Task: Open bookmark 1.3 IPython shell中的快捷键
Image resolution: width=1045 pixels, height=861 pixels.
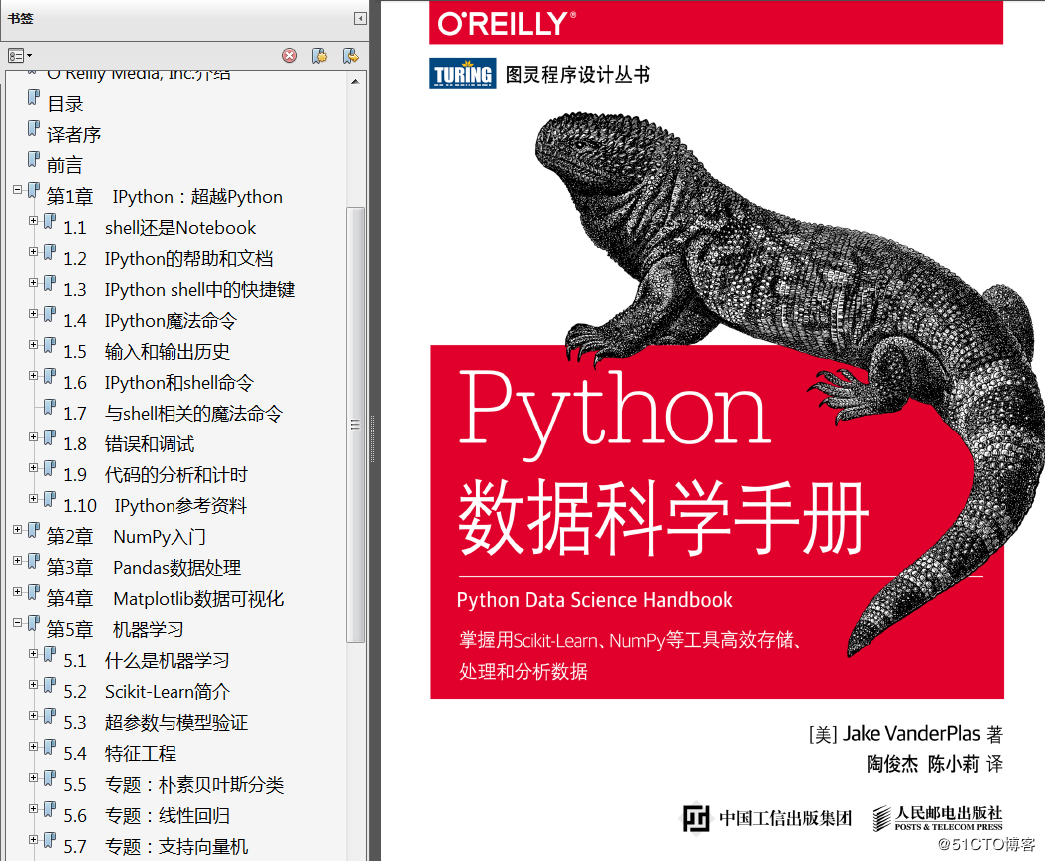Action: coord(179,290)
